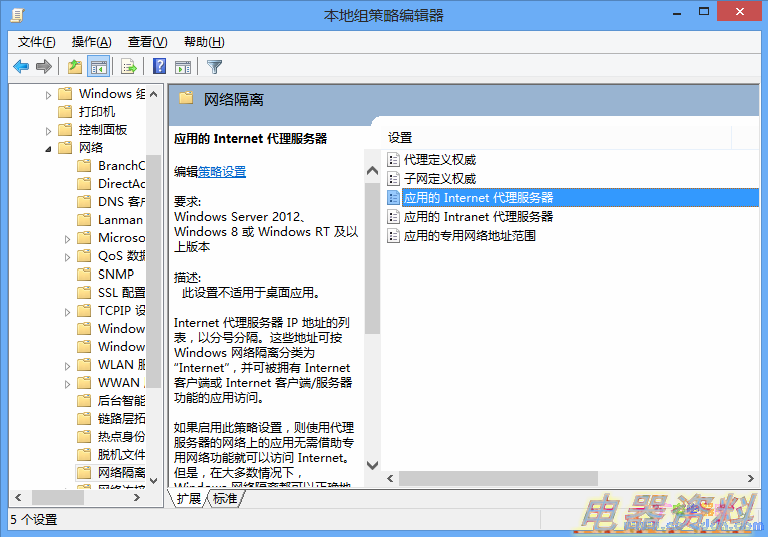This screenshot has width=768, height=537.
Task: Click description pane scrollbar down arrow
Action: [x=373, y=464]
